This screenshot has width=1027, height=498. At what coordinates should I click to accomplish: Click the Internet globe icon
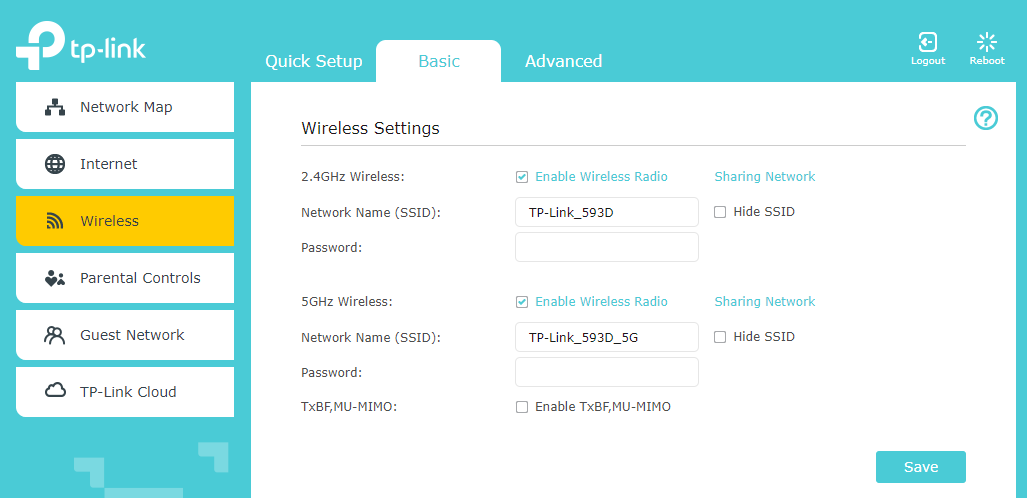coord(55,164)
